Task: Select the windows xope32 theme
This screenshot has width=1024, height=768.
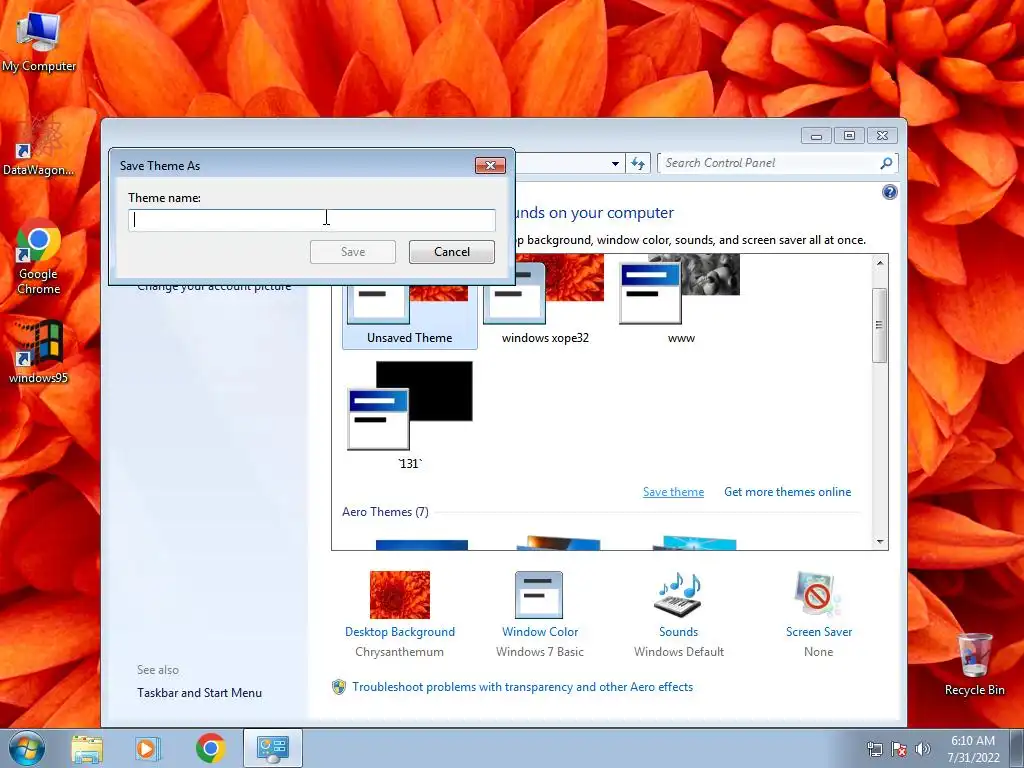Action: click(x=545, y=302)
